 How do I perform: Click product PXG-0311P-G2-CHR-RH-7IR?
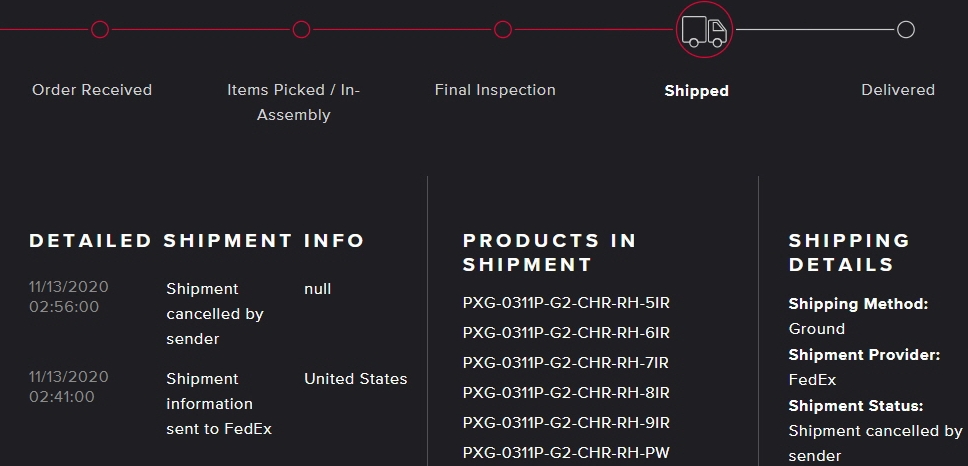click(x=566, y=363)
